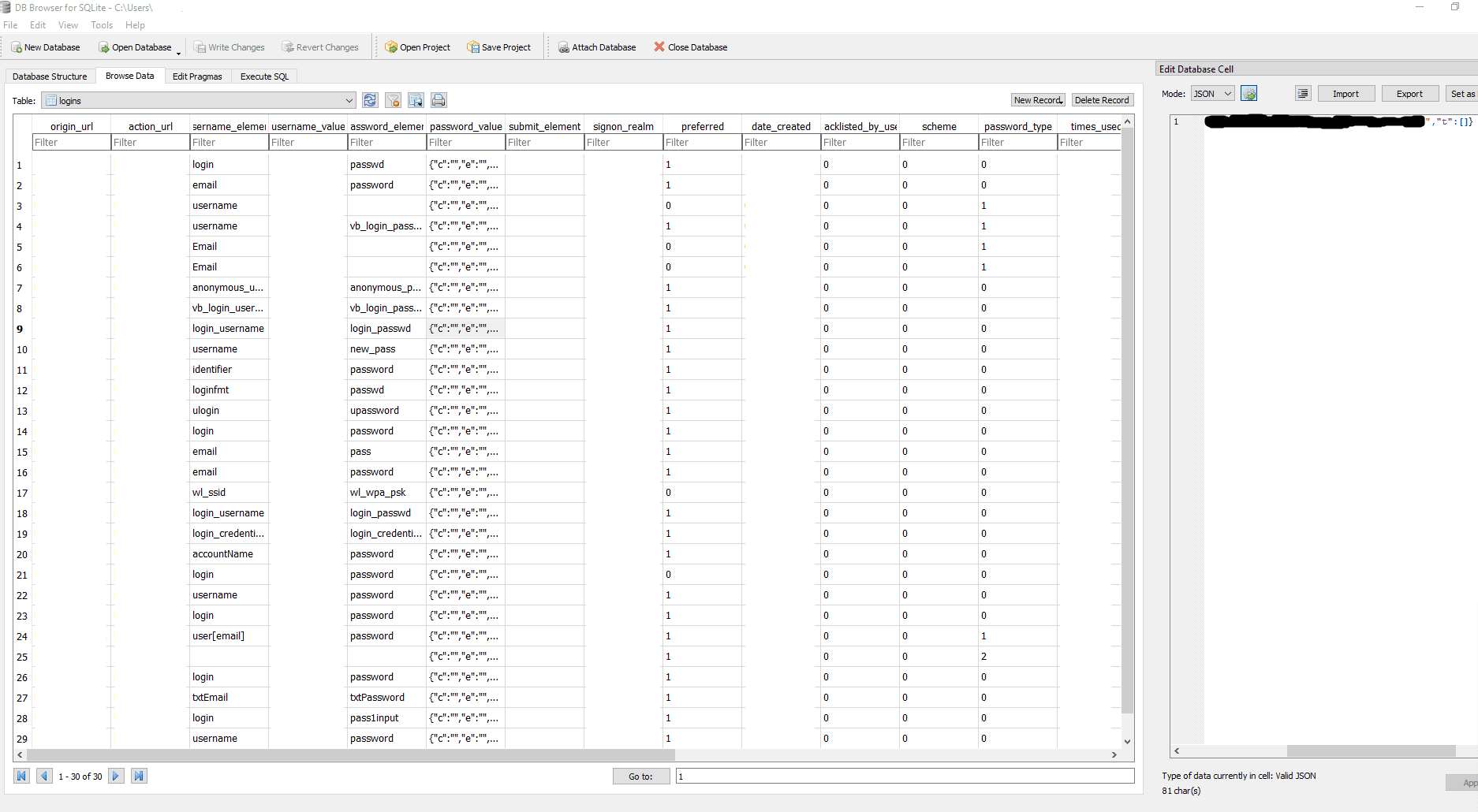The image size is (1478, 812).
Task: Open the Tools menu
Action: click(x=102, y=25)
